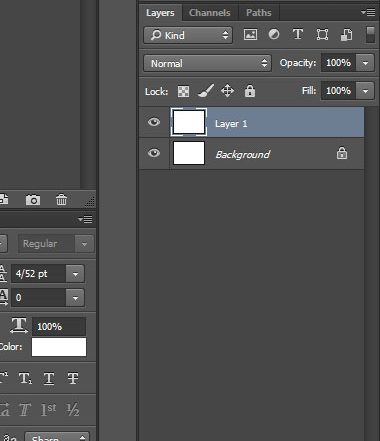The image size is (380, 441).
Task: Lock image pixels brush icon
Action: [x=206, y=91]
